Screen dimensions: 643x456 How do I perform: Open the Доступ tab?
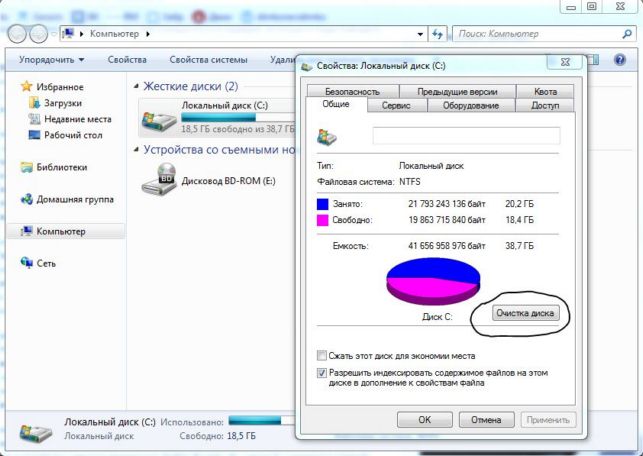coord(545,105)
